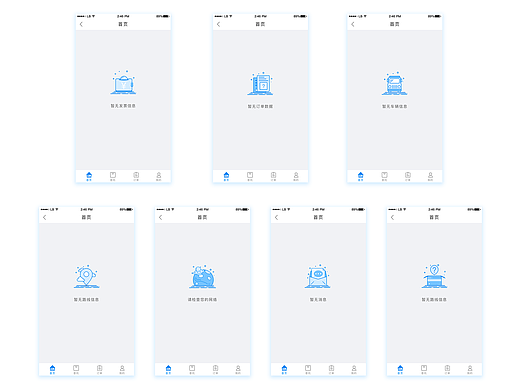Screen dimensions: 520x390
Task: Go back on the envelope message screen
Action: [276, 217]
